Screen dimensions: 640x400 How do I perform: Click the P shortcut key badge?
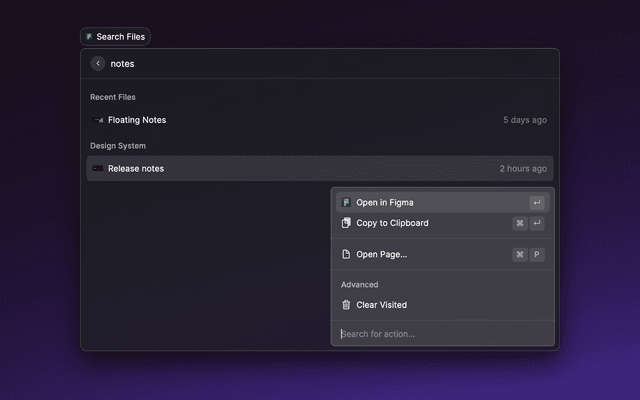(x=537, y=254)
